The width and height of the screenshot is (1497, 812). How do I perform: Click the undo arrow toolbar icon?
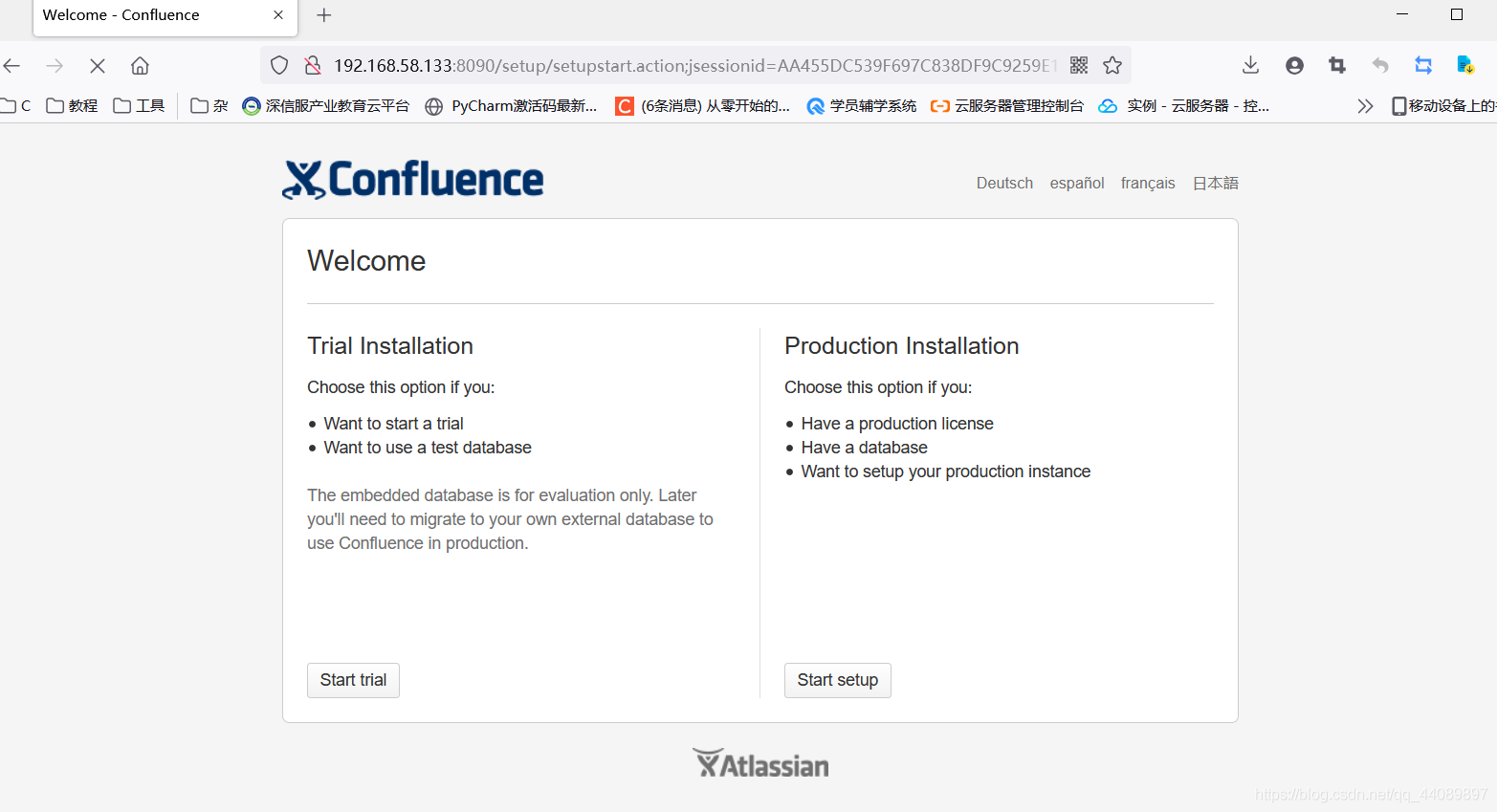(x=1380, y=65)
